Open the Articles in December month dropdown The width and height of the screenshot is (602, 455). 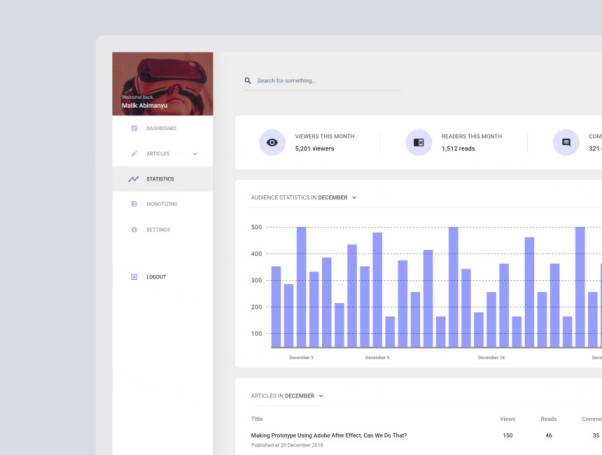[x=321, y=396]
